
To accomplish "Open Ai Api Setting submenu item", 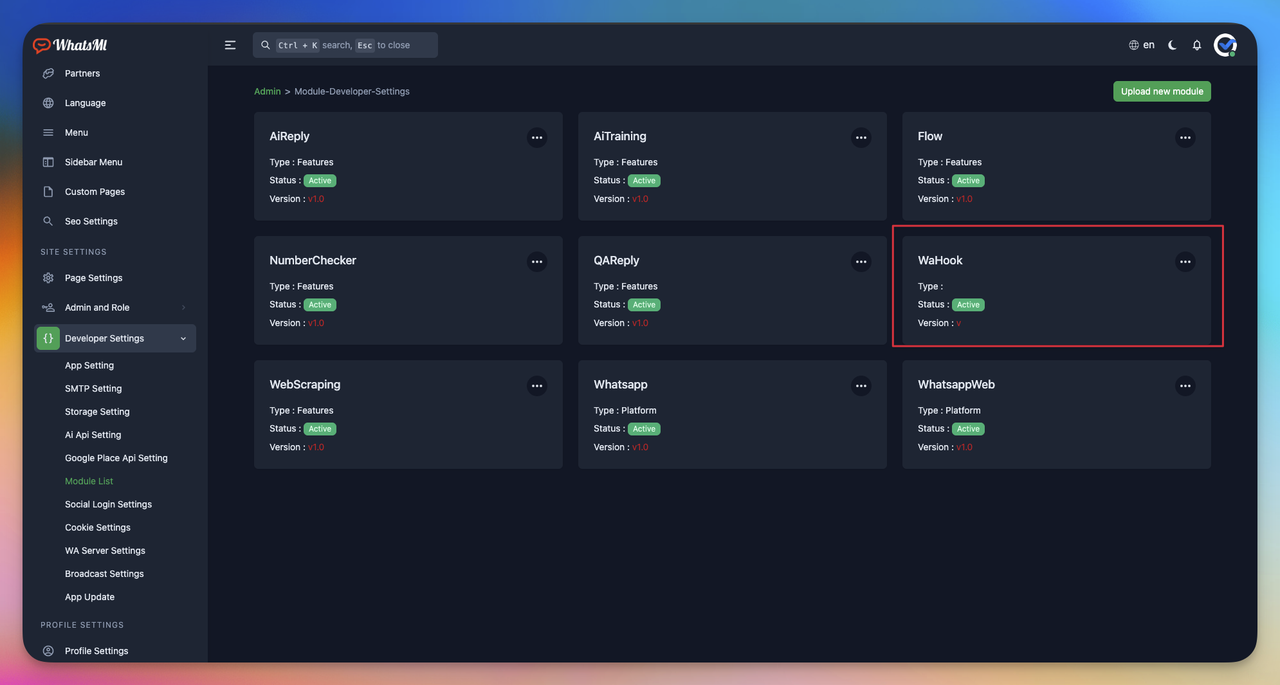I will coord(93,435).
